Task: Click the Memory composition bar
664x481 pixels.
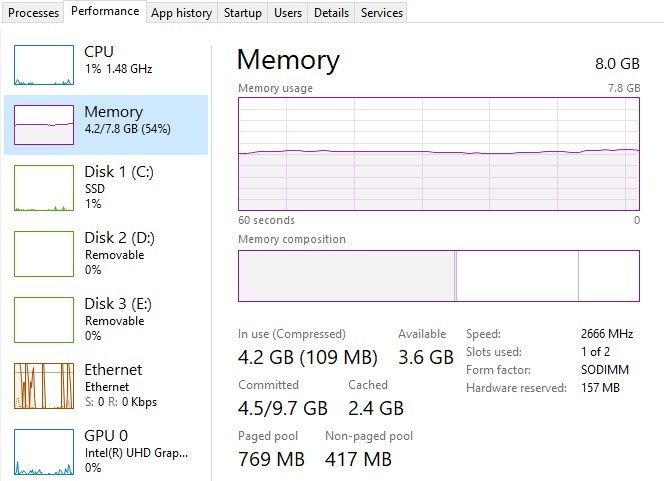Action: click(438, 276)
